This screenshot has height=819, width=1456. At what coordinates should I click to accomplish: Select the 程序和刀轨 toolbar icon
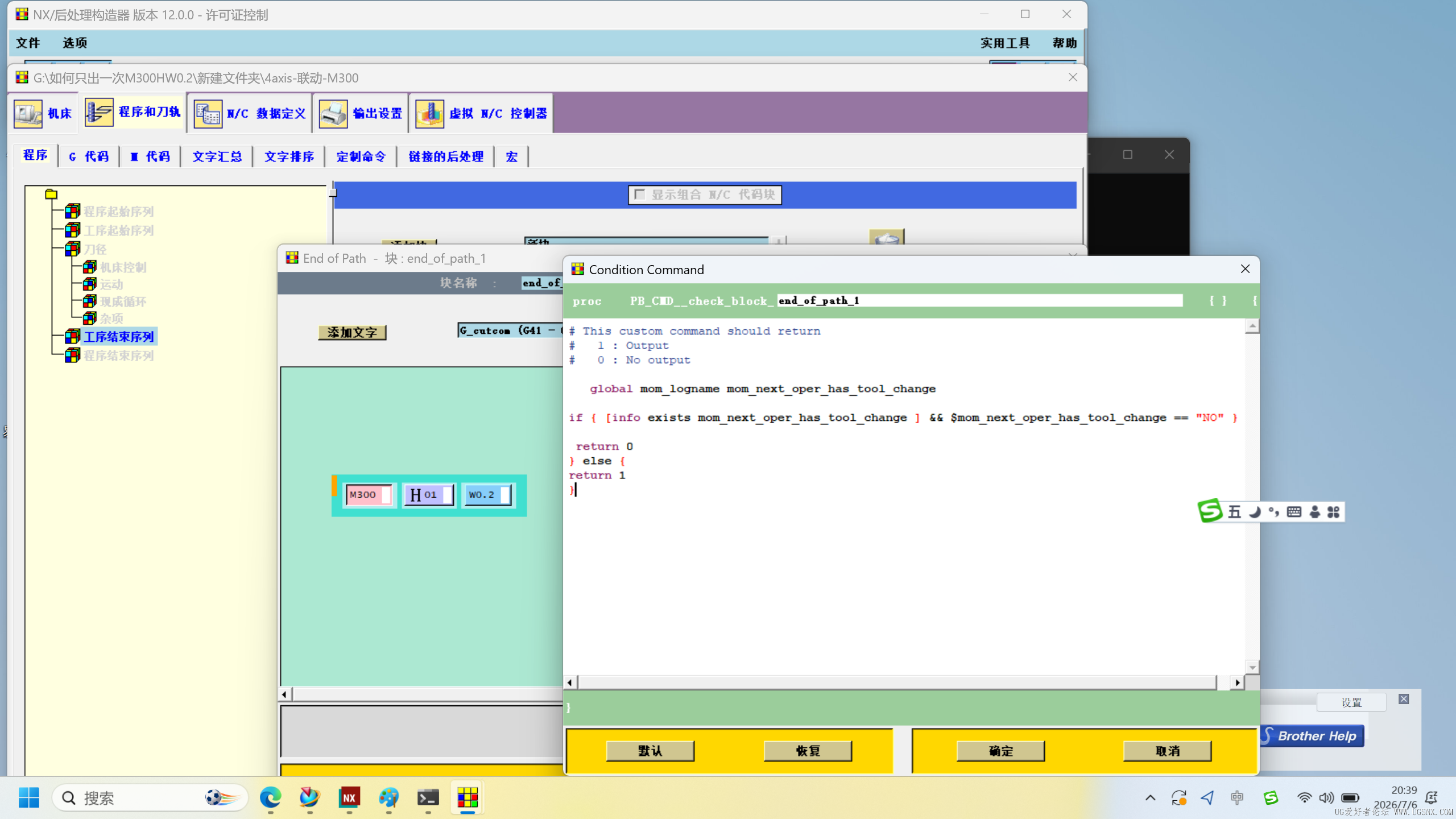pos(99,112)
